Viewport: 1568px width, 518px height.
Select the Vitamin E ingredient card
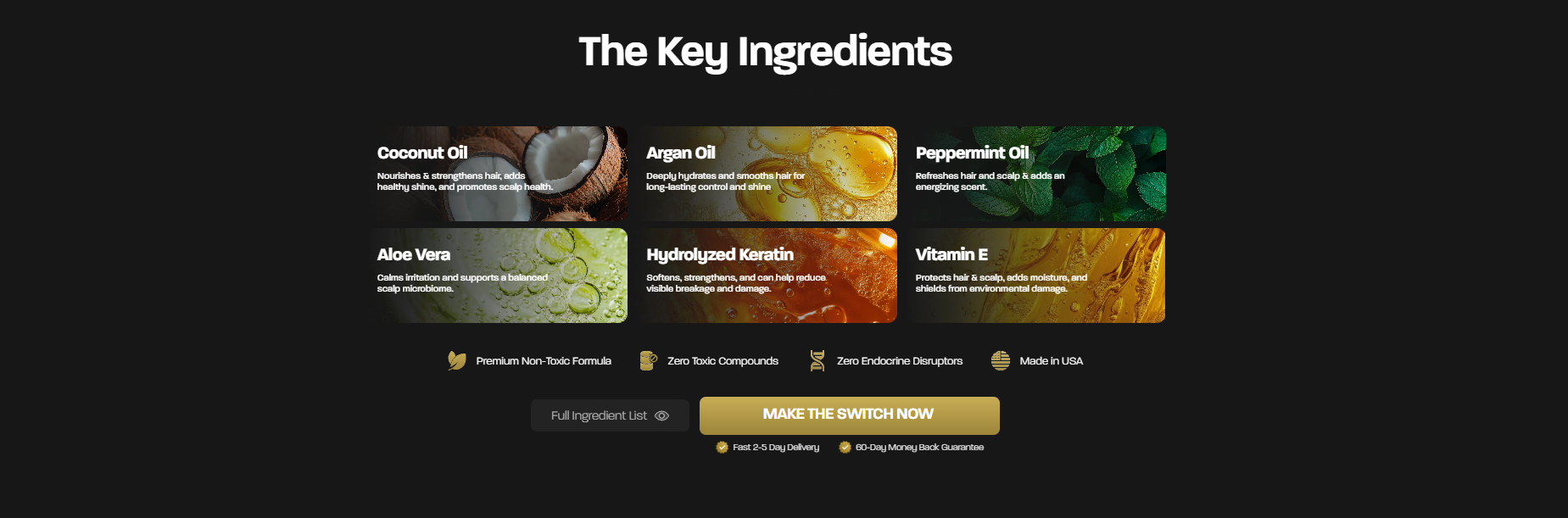point(1037,276)
